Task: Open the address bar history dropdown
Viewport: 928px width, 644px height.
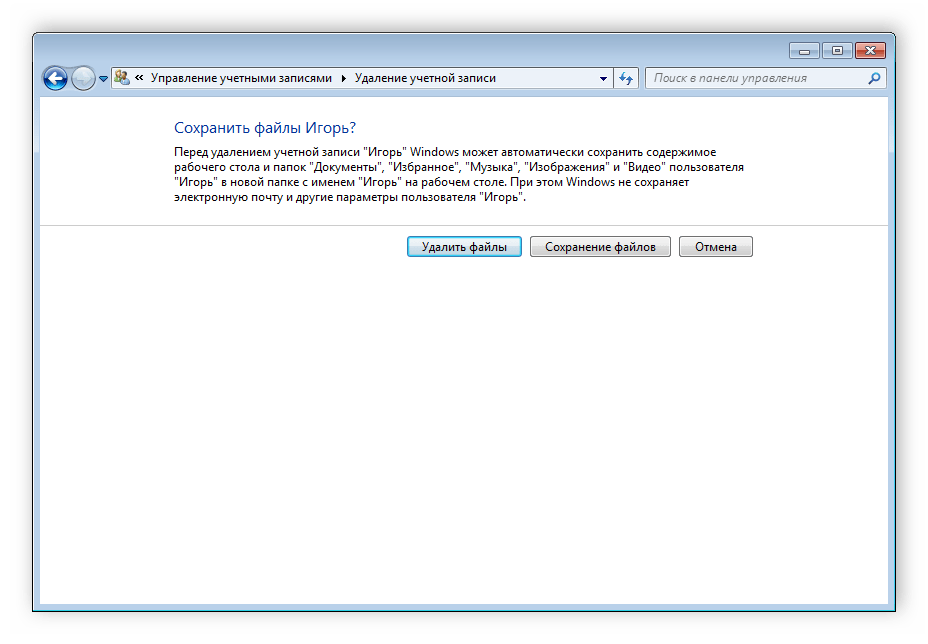Action: [603, 78]
